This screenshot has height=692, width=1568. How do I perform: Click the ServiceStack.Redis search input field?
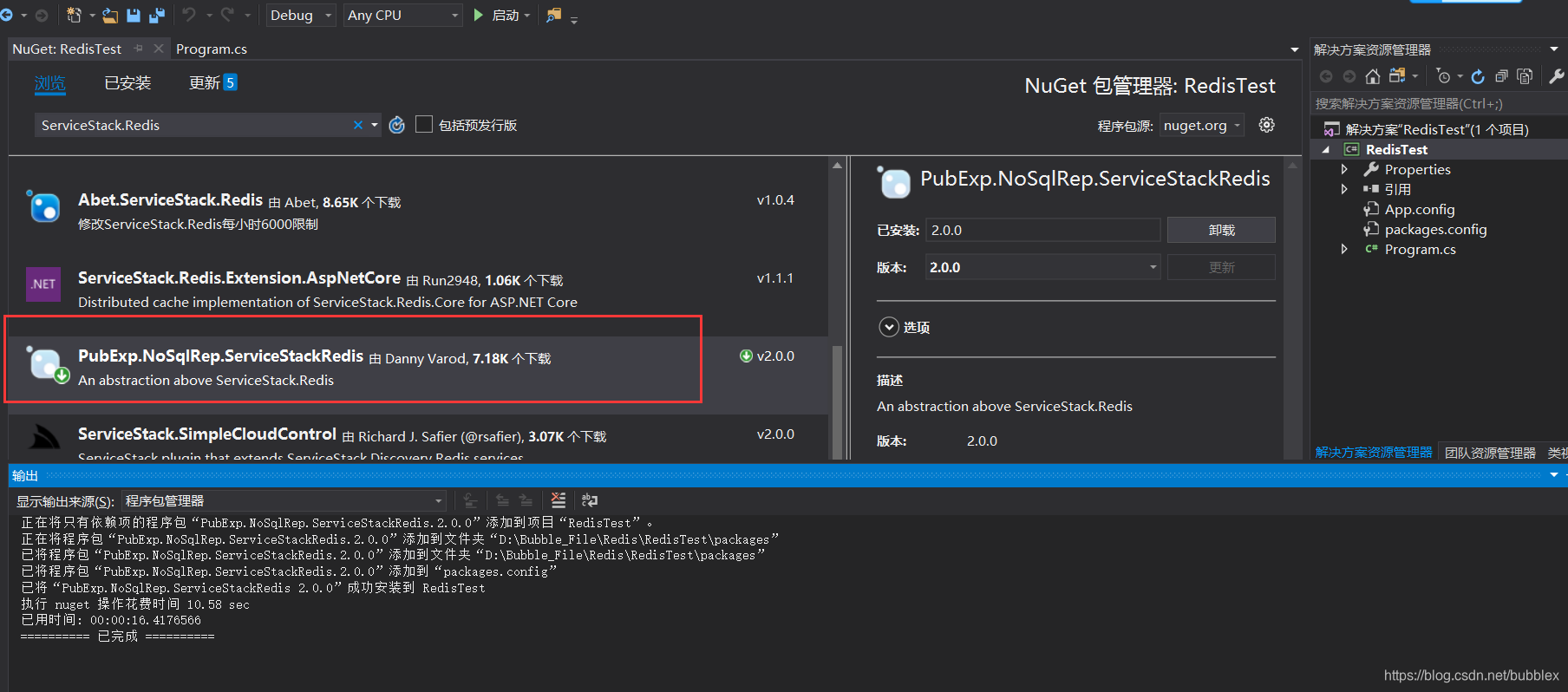coord(195,125)
